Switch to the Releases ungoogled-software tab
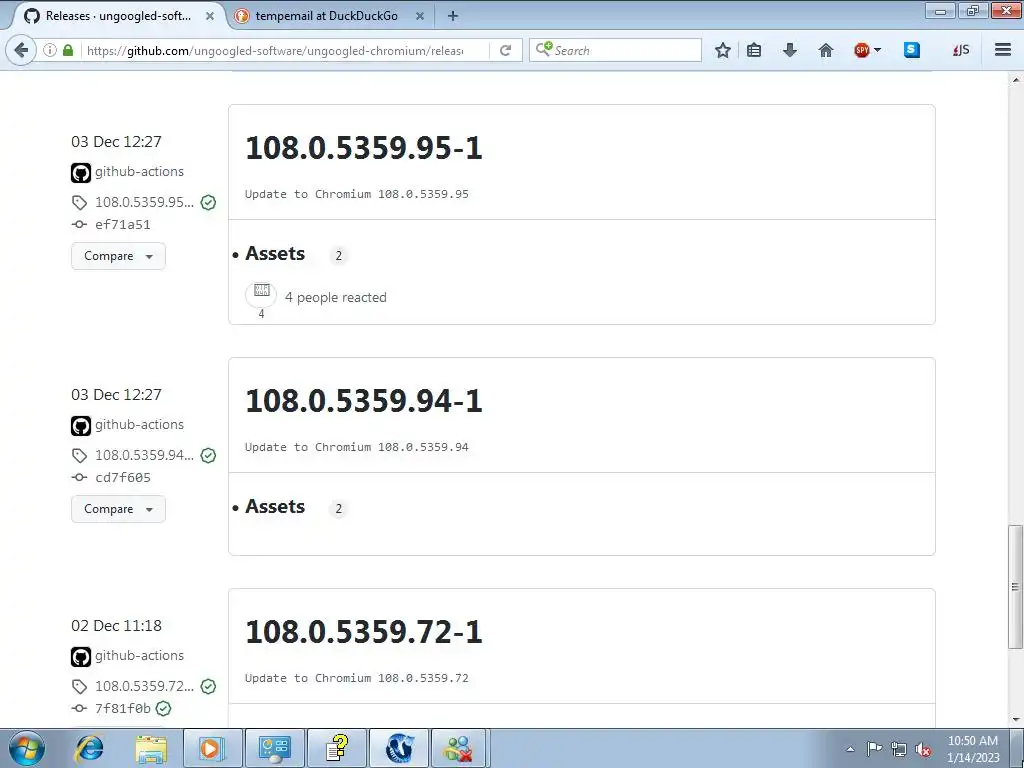Screen dimensions: 1024x768 [118, 16]
